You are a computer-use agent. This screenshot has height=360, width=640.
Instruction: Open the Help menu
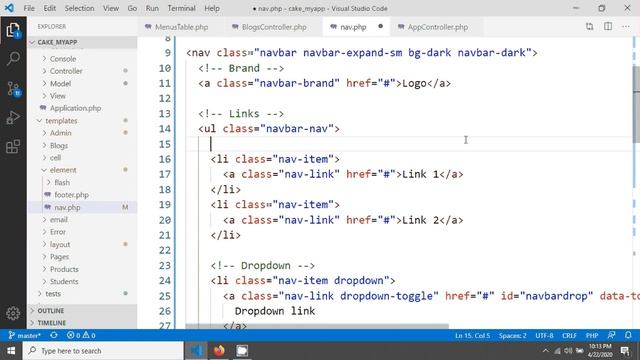pyautogui.click(x=212, y=8)
